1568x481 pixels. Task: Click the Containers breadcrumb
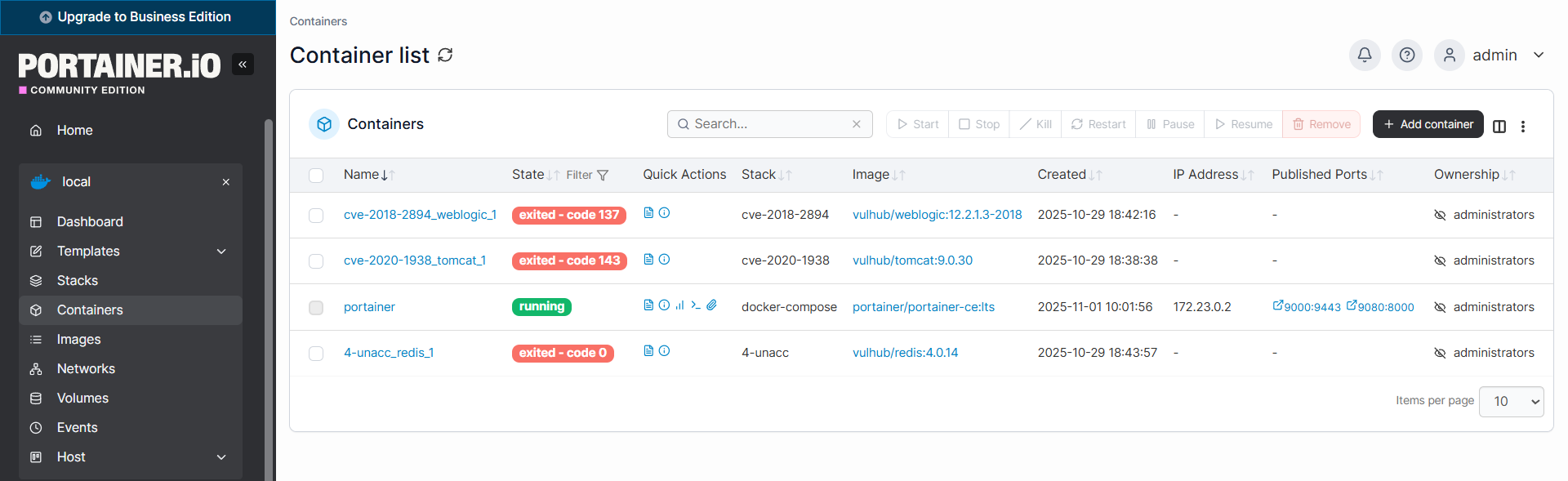pyautogui.click(x=318, y=21)
